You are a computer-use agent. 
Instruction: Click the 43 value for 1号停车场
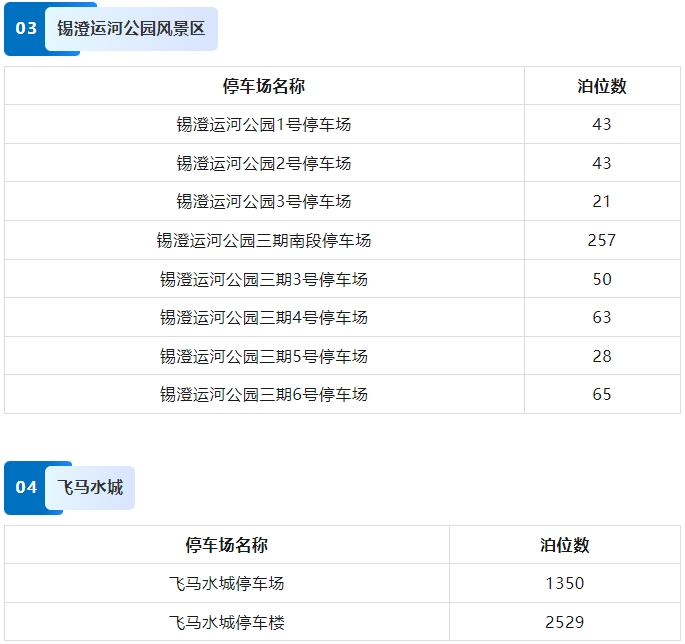pyautogui.click(x=602, y=125)
